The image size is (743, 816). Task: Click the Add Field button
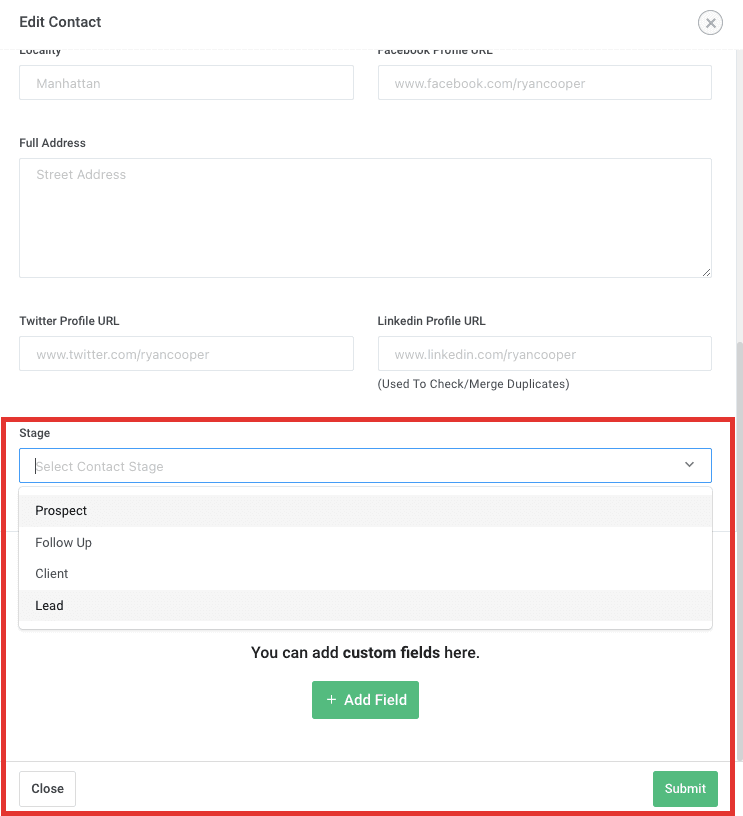pyautogui.click(x=365, y=699)
